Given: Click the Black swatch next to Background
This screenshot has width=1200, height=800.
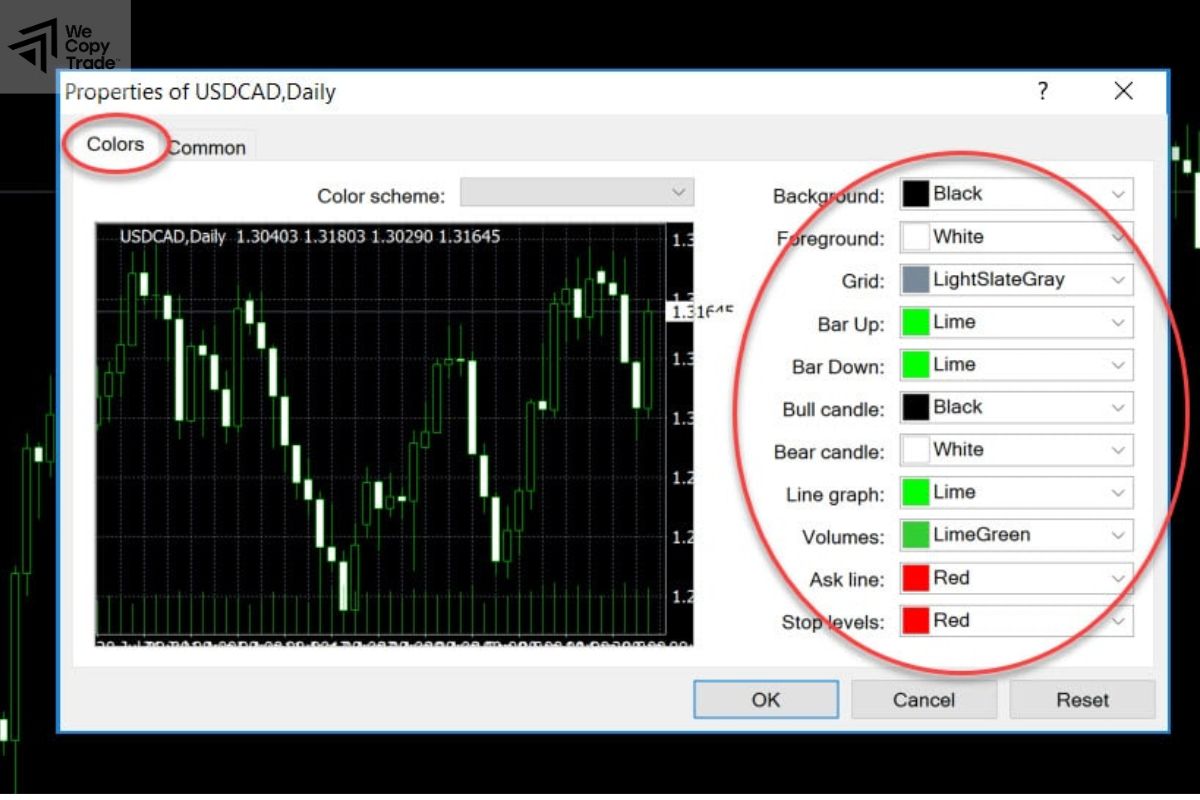Looking at the screenshot, I should (915, 193).
